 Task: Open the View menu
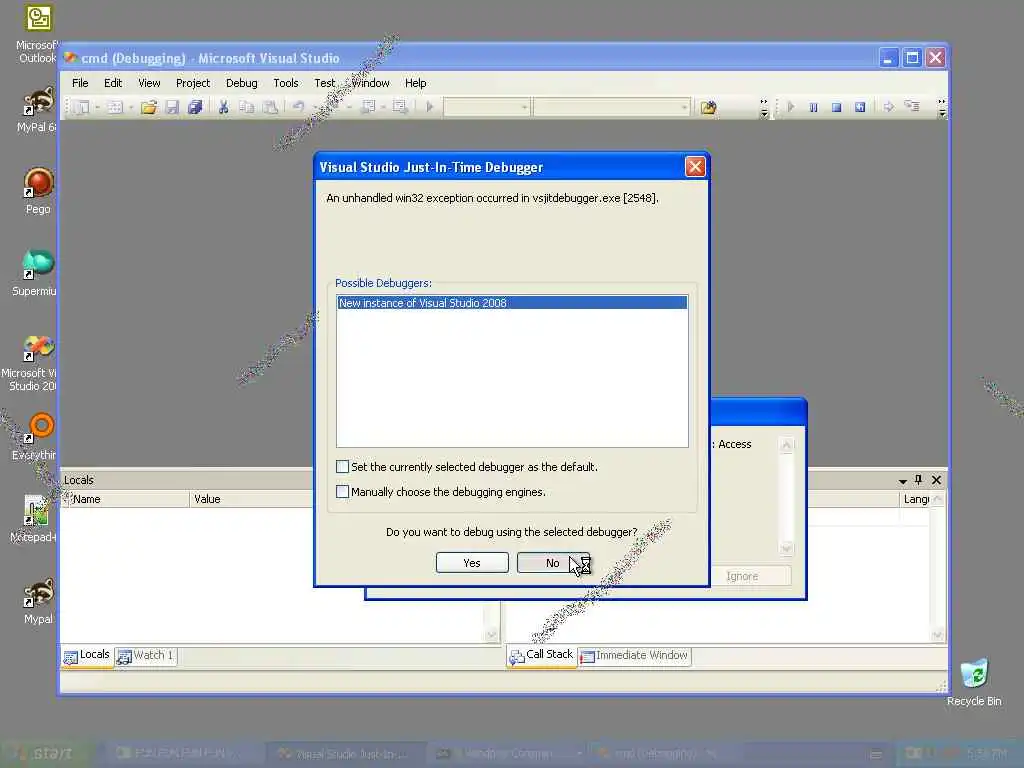tap(149, 83)
